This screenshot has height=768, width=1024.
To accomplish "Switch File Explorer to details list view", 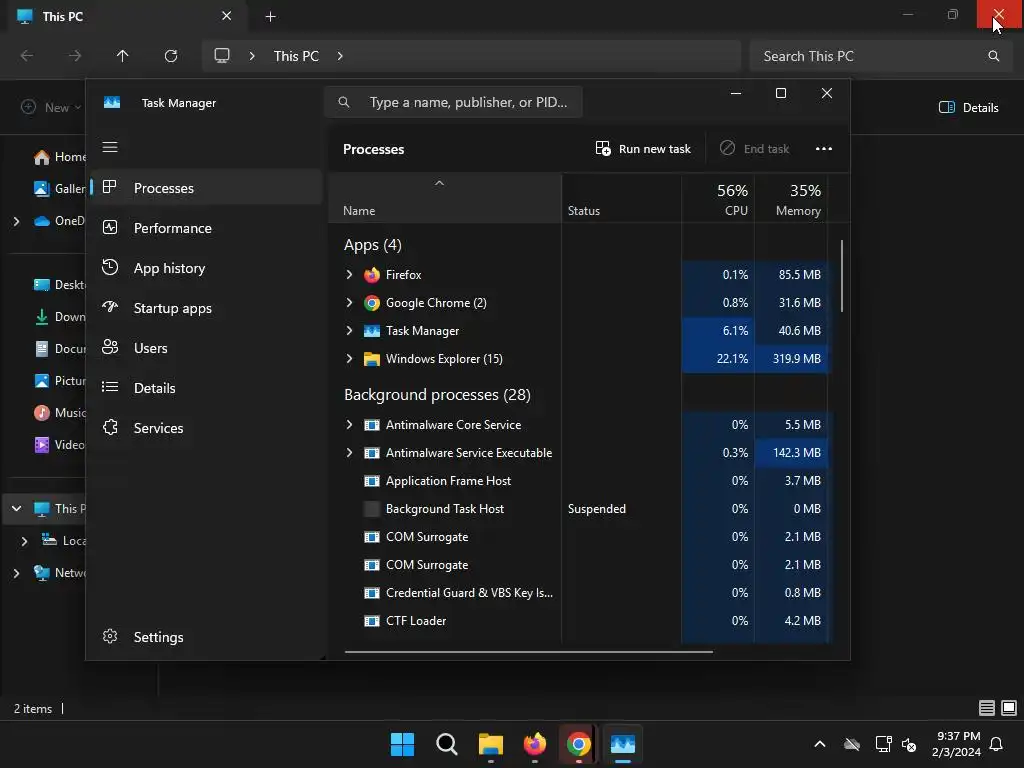I will pyautogui.click(x=987, y=708).
